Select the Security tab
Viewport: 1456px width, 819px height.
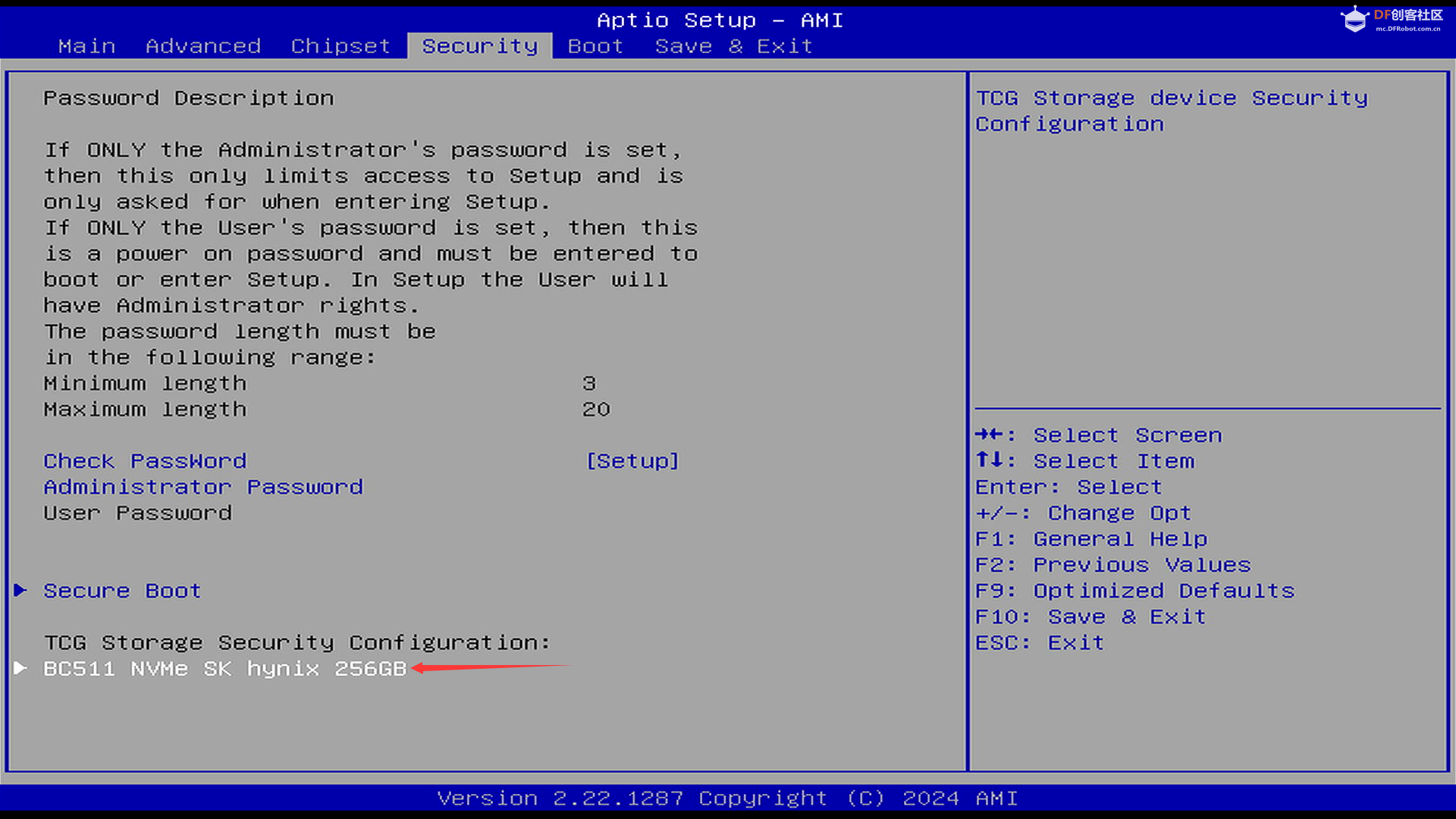(x=479, y=46)
